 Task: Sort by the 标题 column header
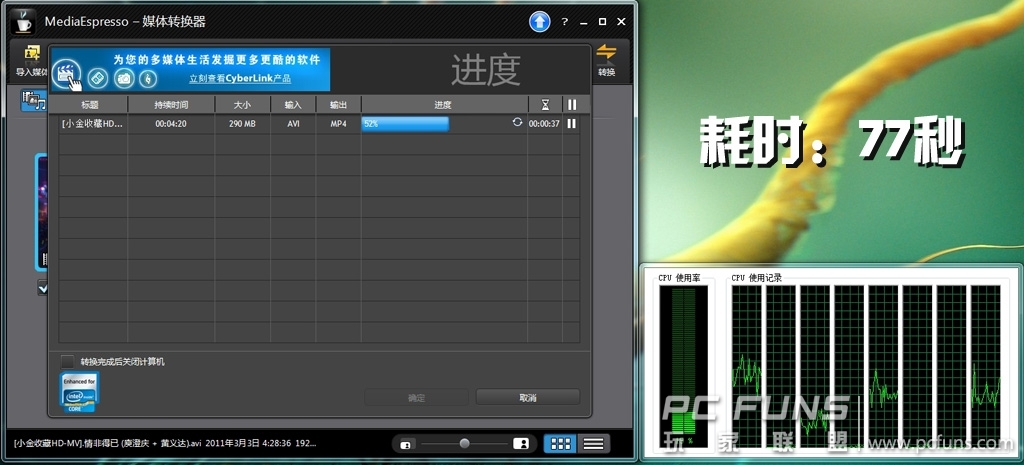pyautogui.click(x=90, y=104)
